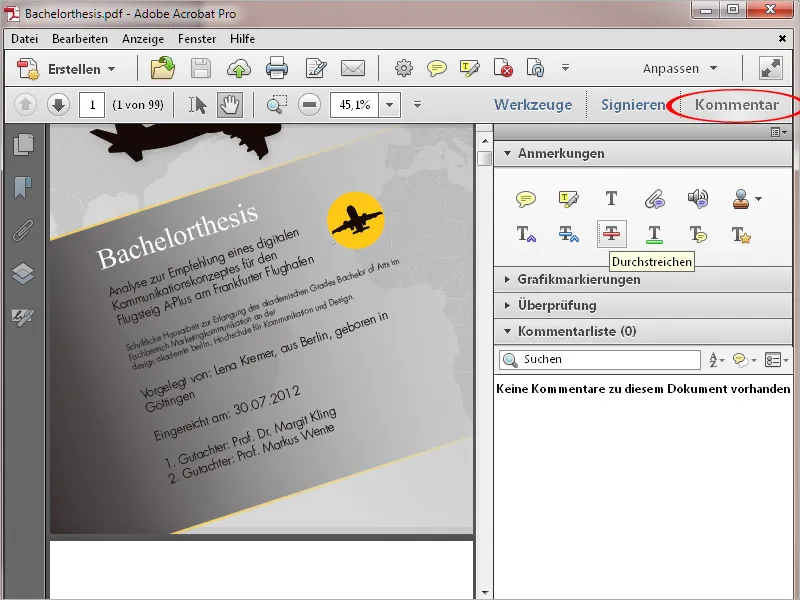800x600 pixels.
Task: Select the stamp tool
Action: tap(741, 198)
